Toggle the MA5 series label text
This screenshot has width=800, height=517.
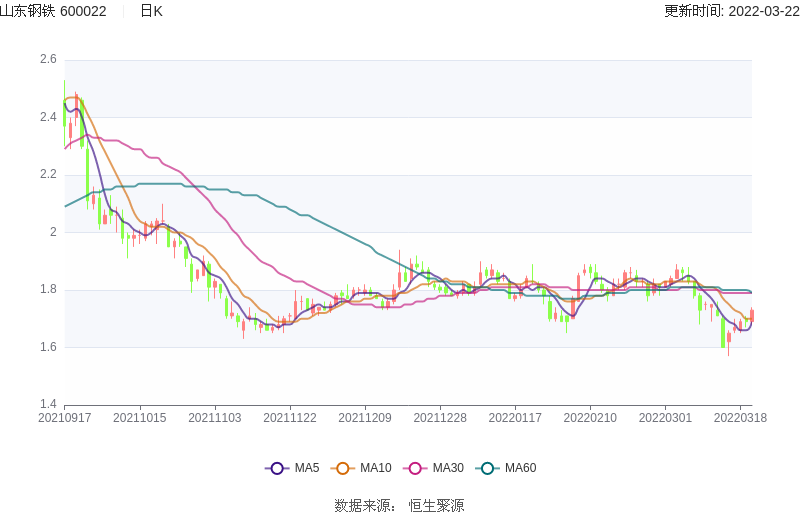(307, 468)
